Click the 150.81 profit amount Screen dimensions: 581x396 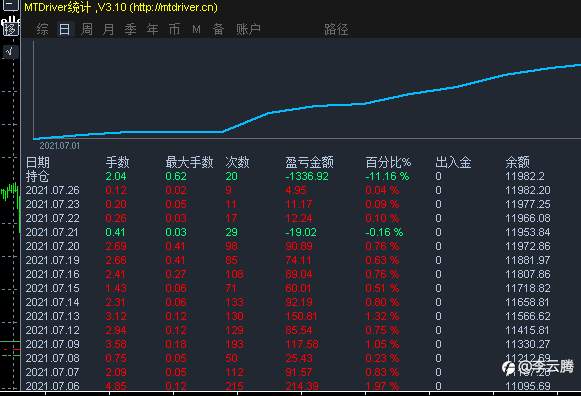click(x=301, y=316)
